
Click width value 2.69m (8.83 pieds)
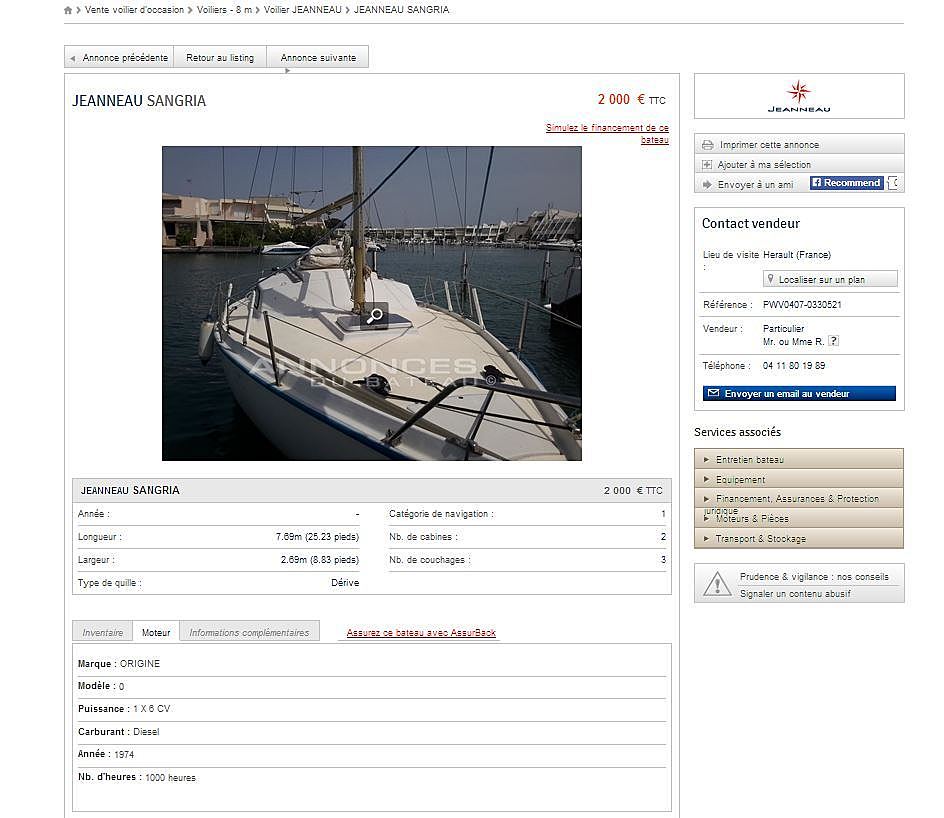(x=320, y=560)
